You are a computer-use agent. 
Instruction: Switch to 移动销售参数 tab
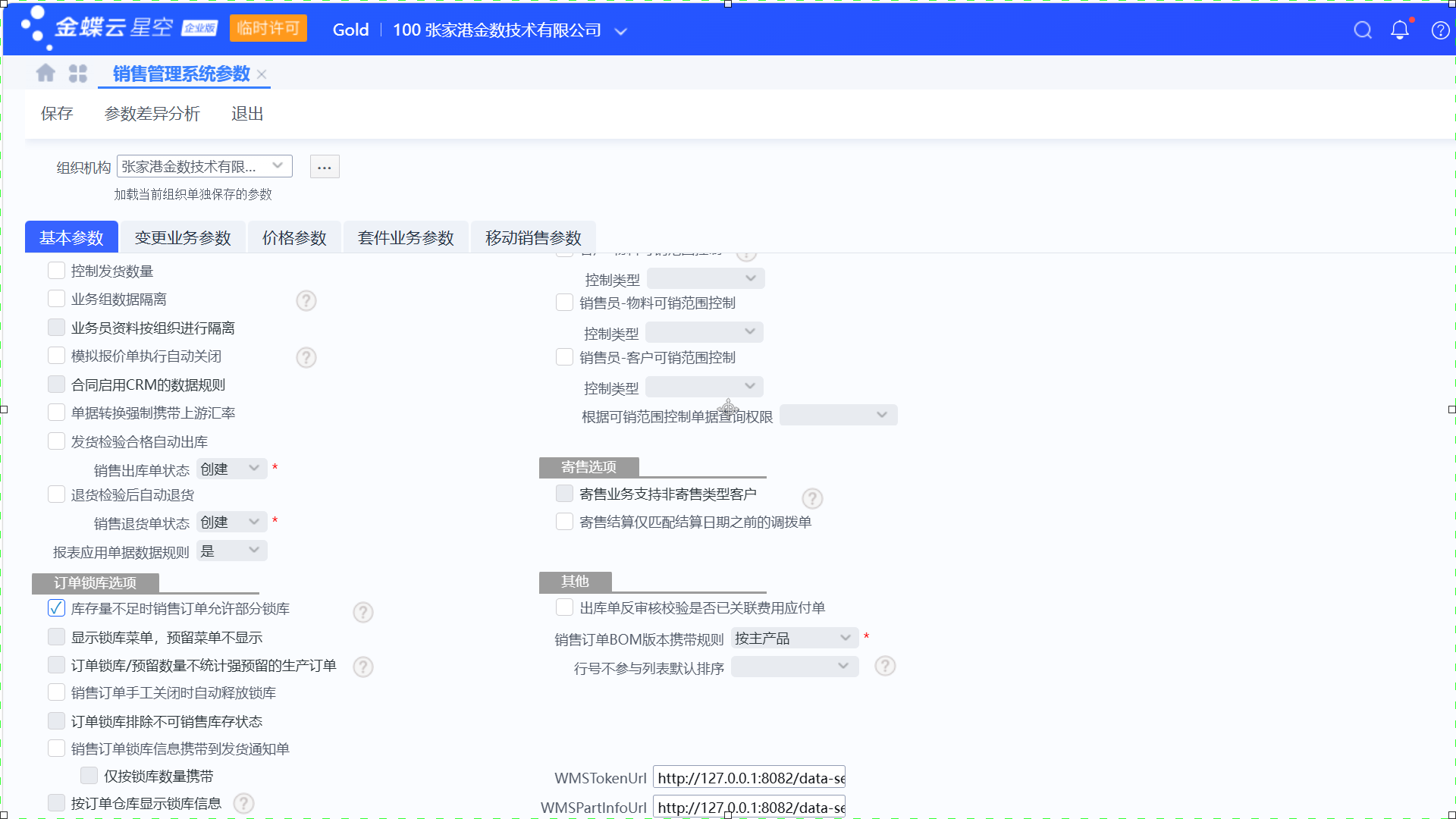click(533, 238)
